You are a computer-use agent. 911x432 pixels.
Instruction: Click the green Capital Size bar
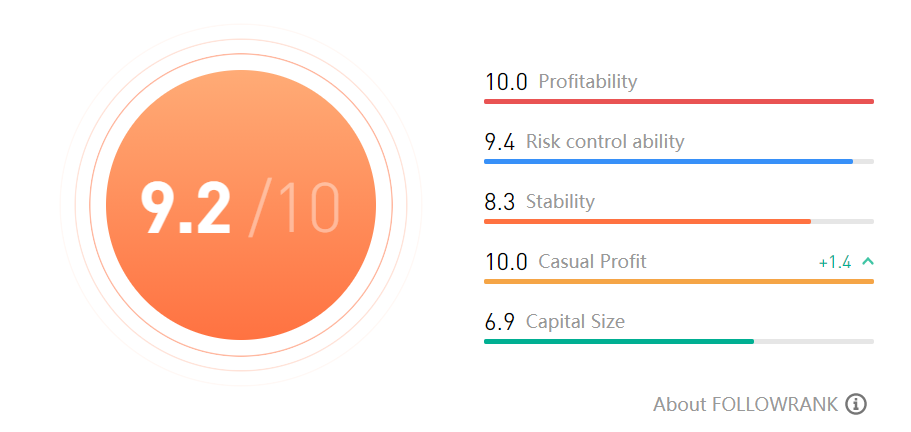pos(618,341)
